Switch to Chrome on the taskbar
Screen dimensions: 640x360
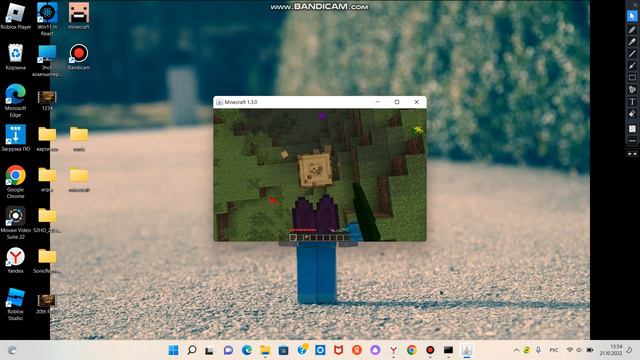[x=412, y=350]
